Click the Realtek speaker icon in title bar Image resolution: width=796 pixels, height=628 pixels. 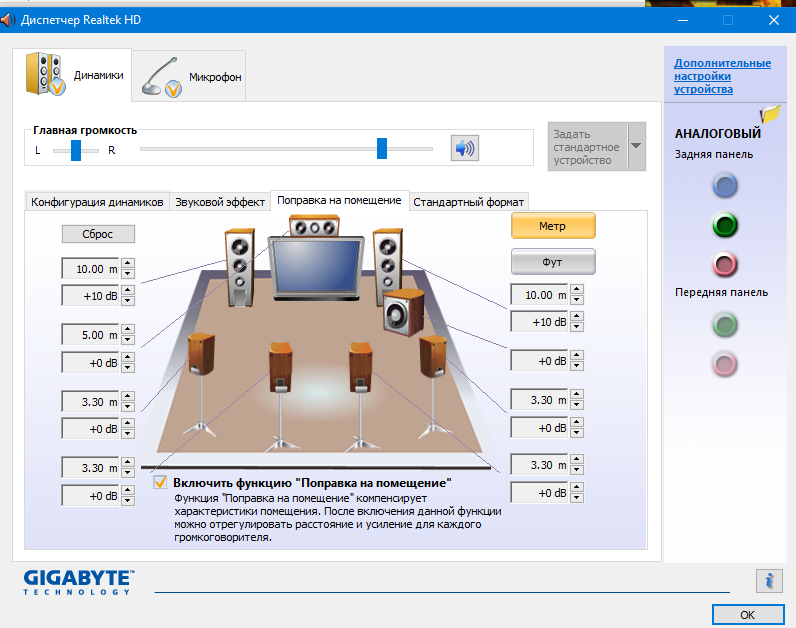[x=8, y=20]
